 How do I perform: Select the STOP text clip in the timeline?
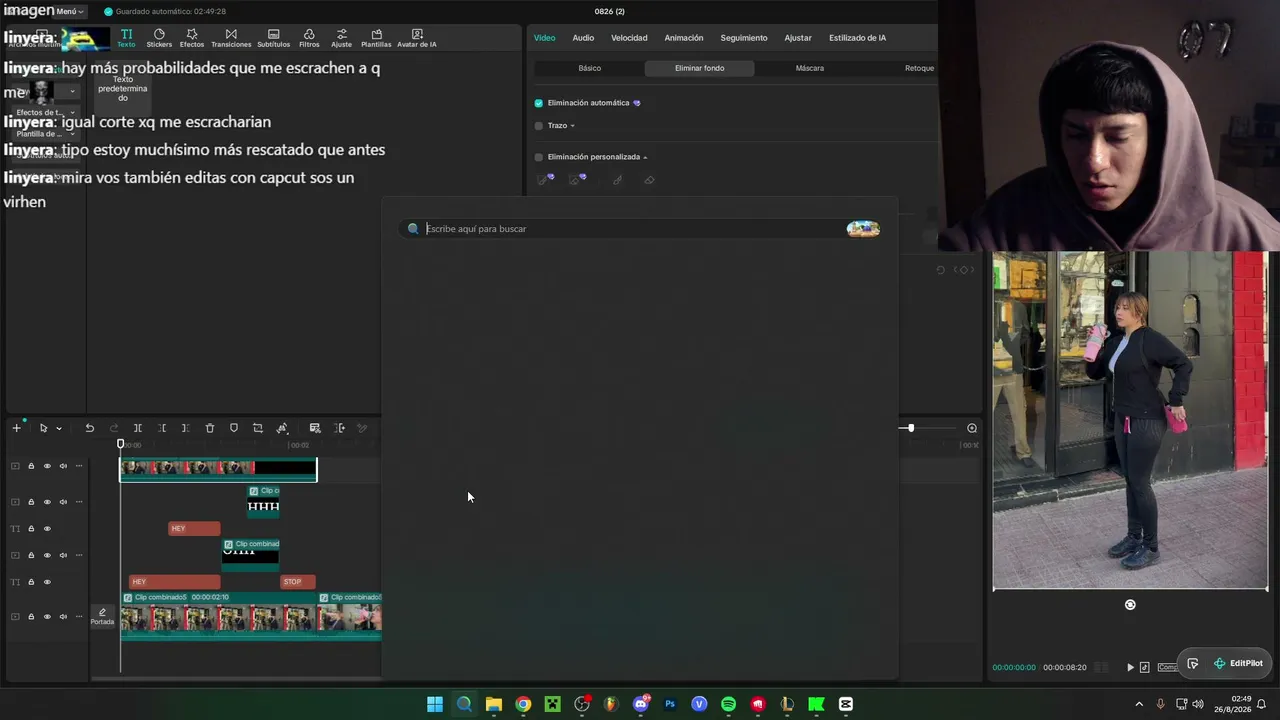298,582
